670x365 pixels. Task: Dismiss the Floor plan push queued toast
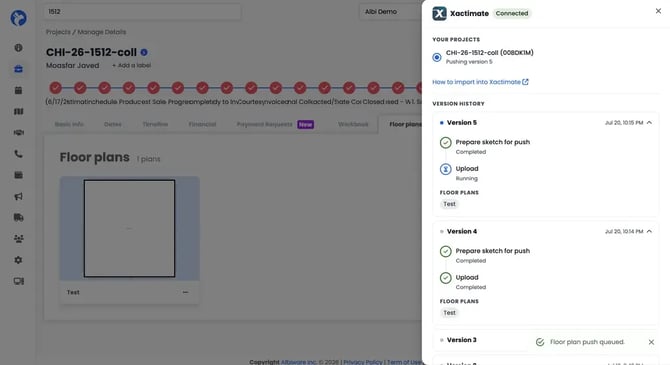point(651,342)
